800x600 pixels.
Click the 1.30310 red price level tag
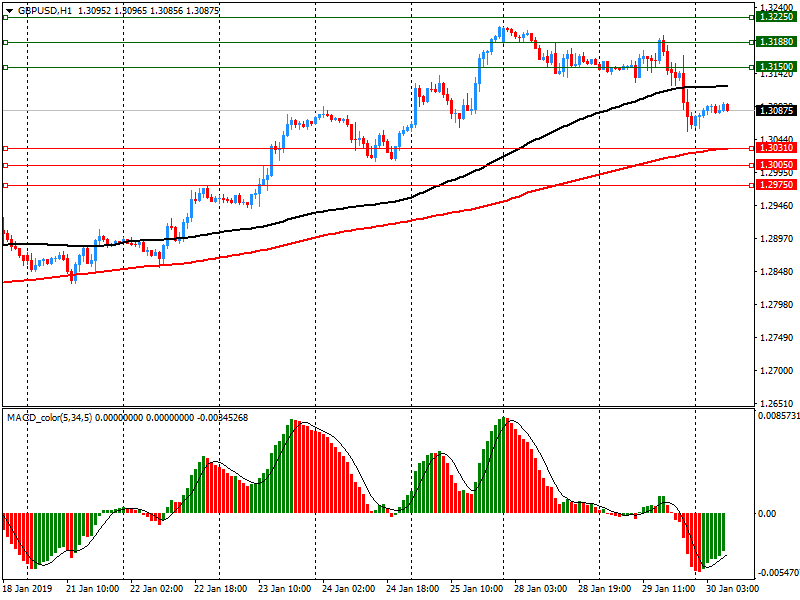[776, 148]
